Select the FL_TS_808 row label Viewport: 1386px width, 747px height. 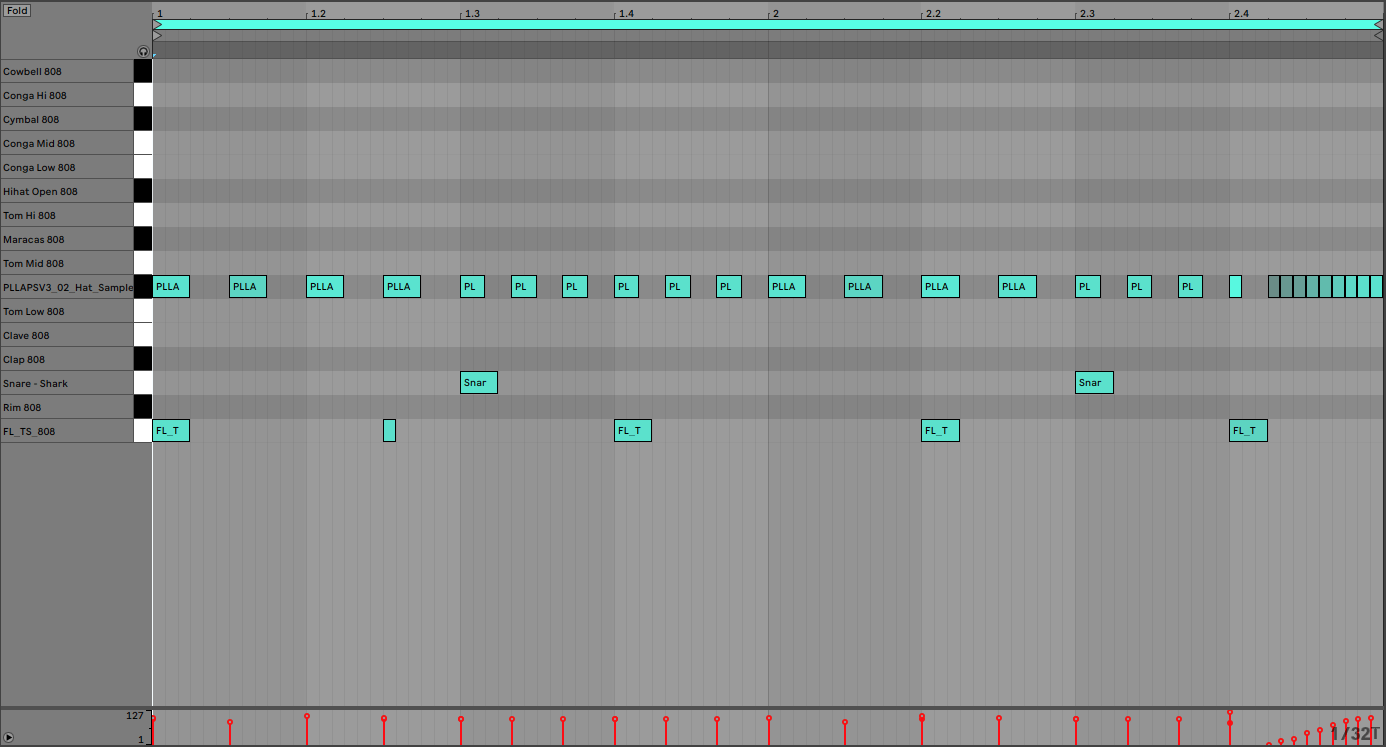[67, 431]
